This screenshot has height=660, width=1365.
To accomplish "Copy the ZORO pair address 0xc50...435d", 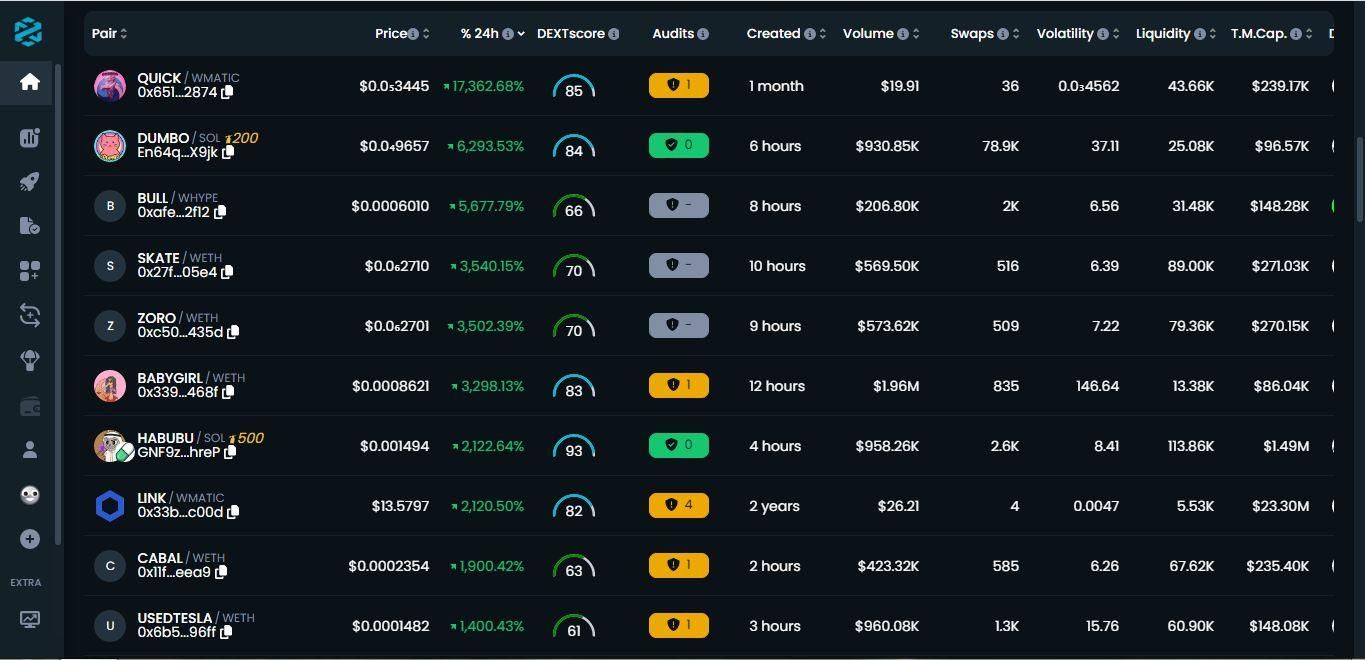I will [x=233, y=332].
